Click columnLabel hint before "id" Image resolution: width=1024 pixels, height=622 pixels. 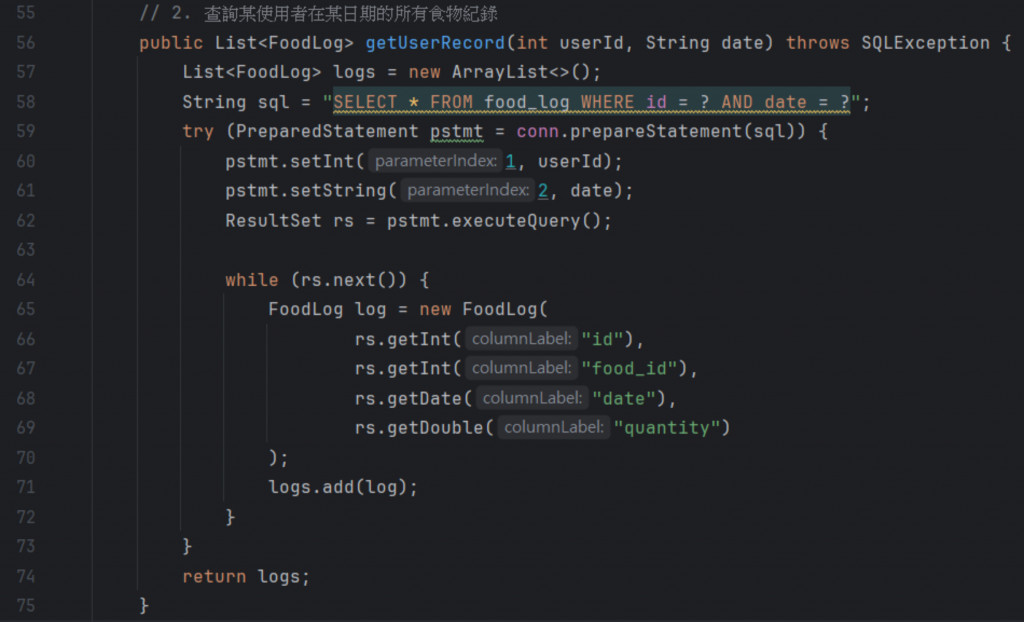pos(521,339)
